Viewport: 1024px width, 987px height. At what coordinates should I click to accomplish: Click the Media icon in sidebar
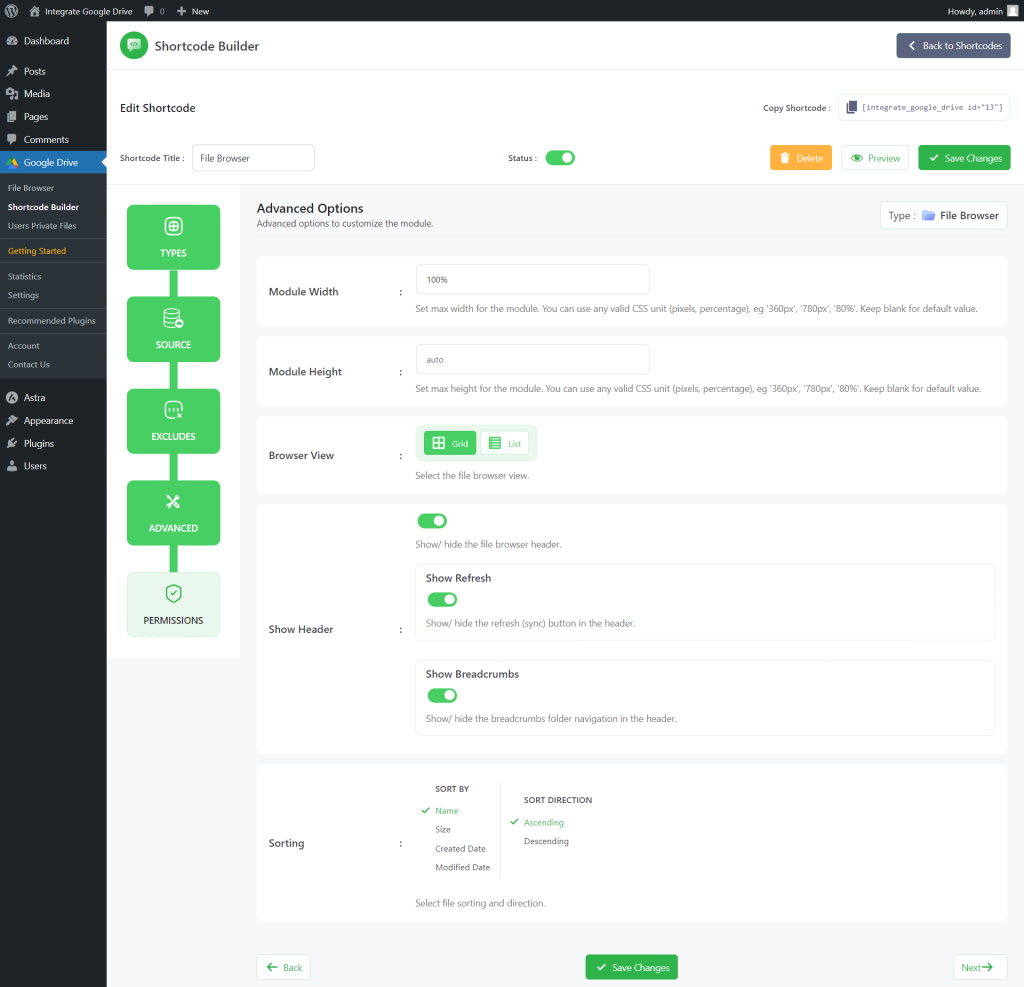coord(12,93)
